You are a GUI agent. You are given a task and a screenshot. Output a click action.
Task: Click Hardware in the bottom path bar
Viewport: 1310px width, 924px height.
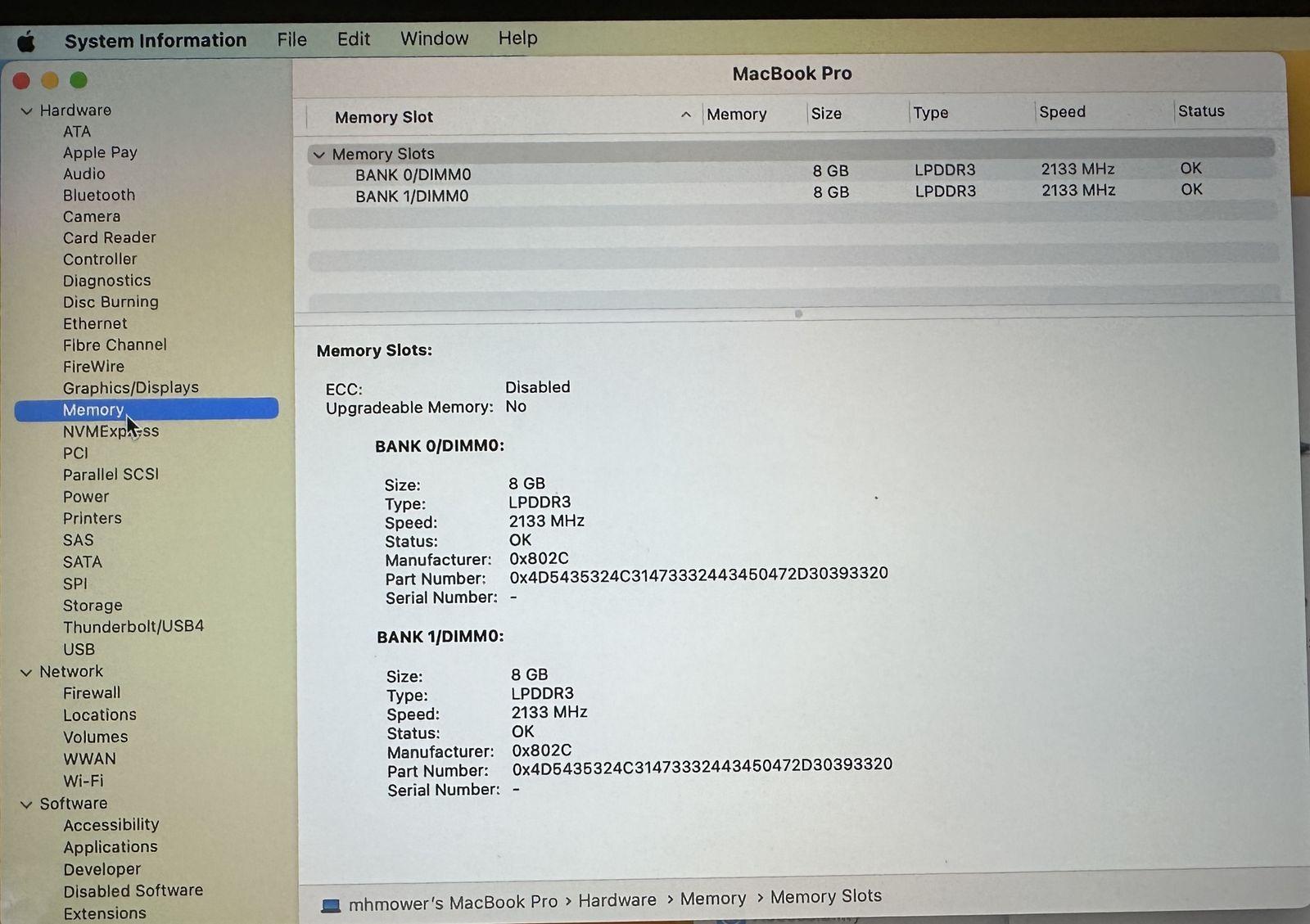pyautogui.click(x=617, y=900)
